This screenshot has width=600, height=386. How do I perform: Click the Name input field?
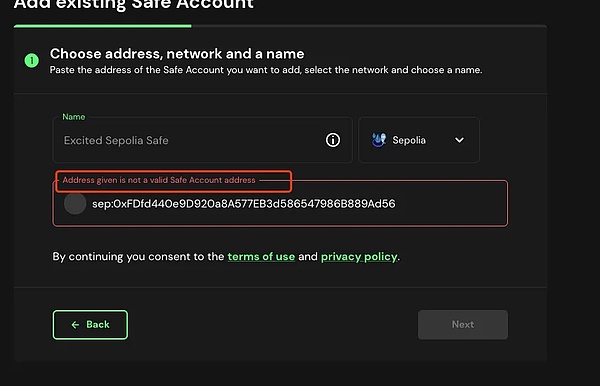pyautogui.click(x=202, y=140)
